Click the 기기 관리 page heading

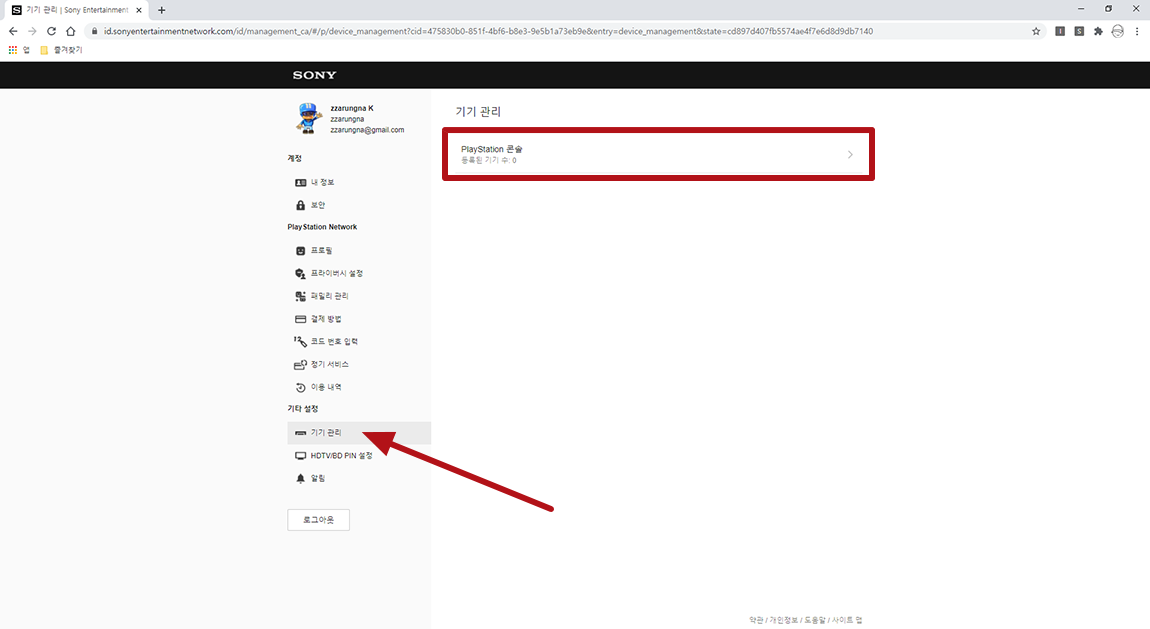coord(478,111)
